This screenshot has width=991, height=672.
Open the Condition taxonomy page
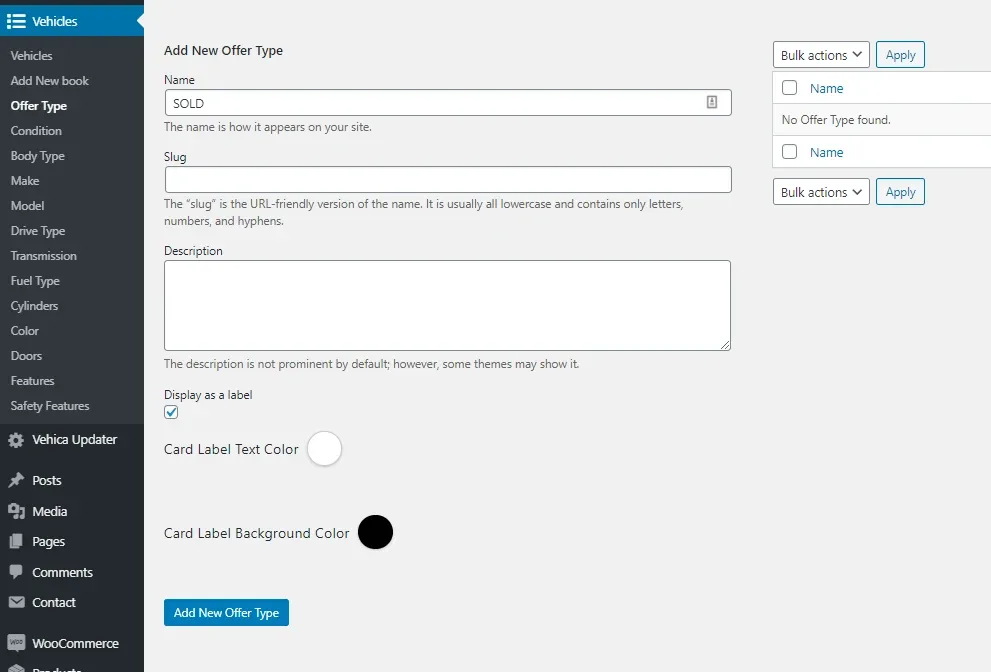(36, 131)
